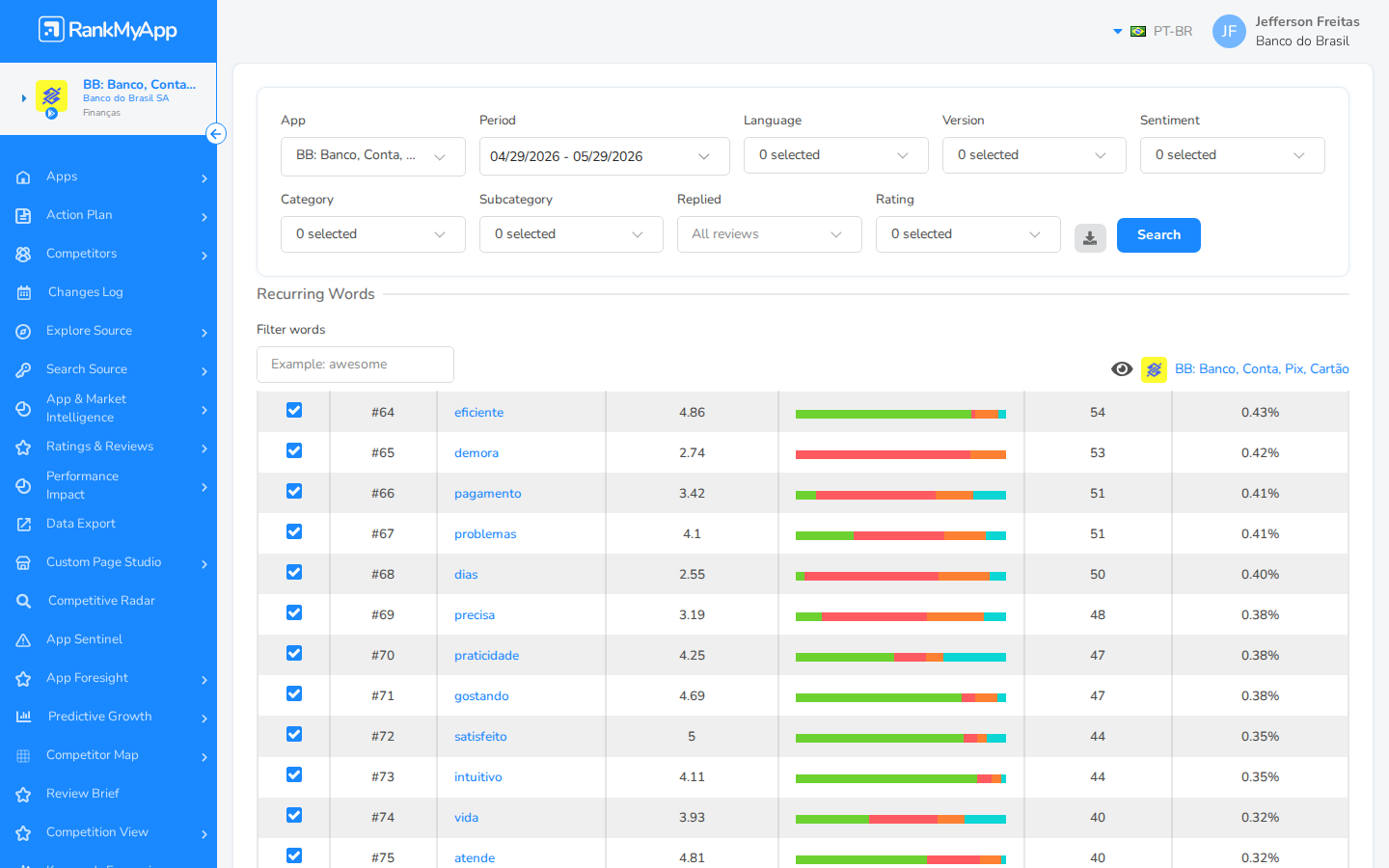The height and width of the screenshot is (868, 1389).
Task: Click the App Sentinel warning icon
Action: (24, 639)
